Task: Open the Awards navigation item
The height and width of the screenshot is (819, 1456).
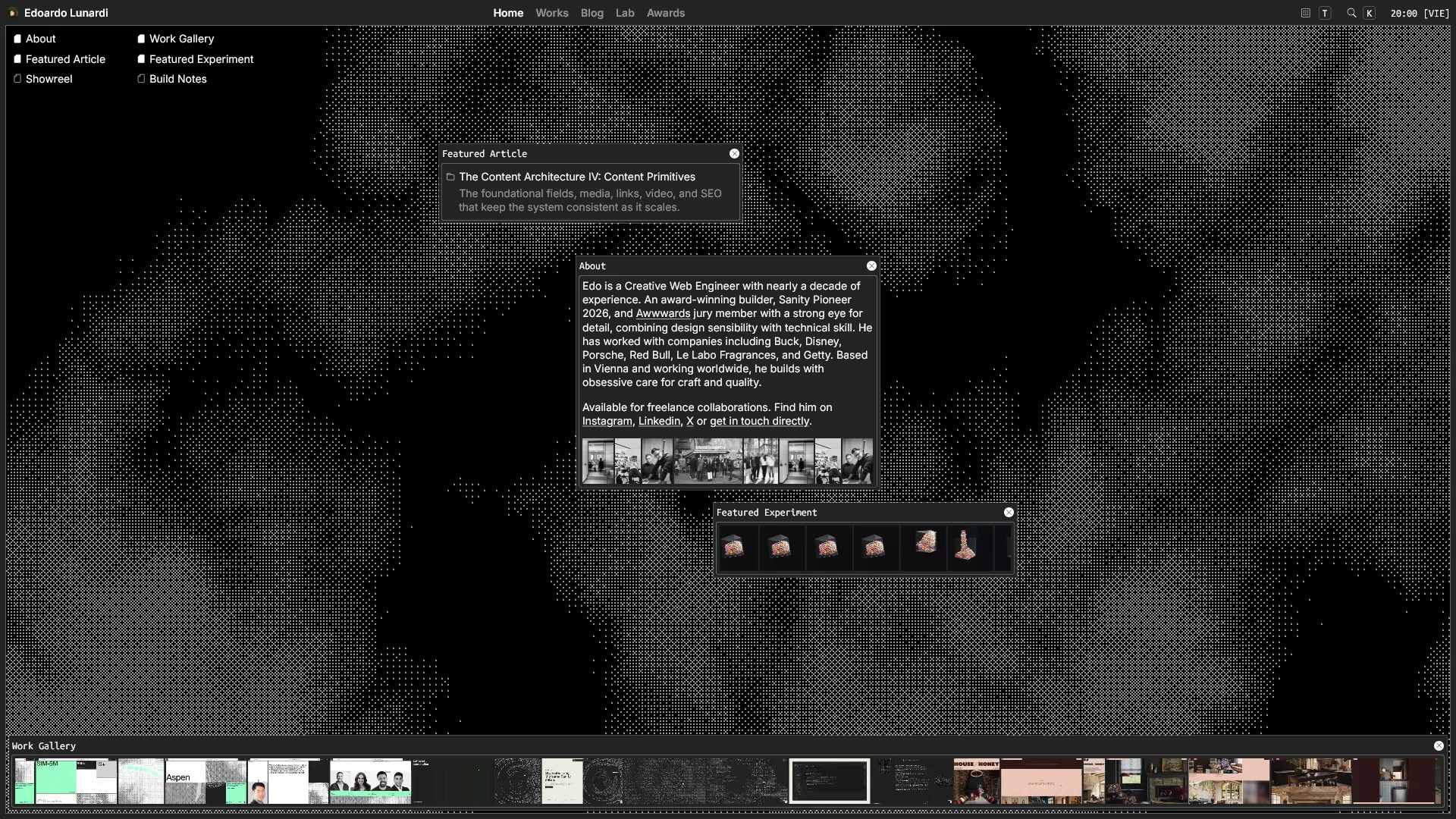Action: 666,13
